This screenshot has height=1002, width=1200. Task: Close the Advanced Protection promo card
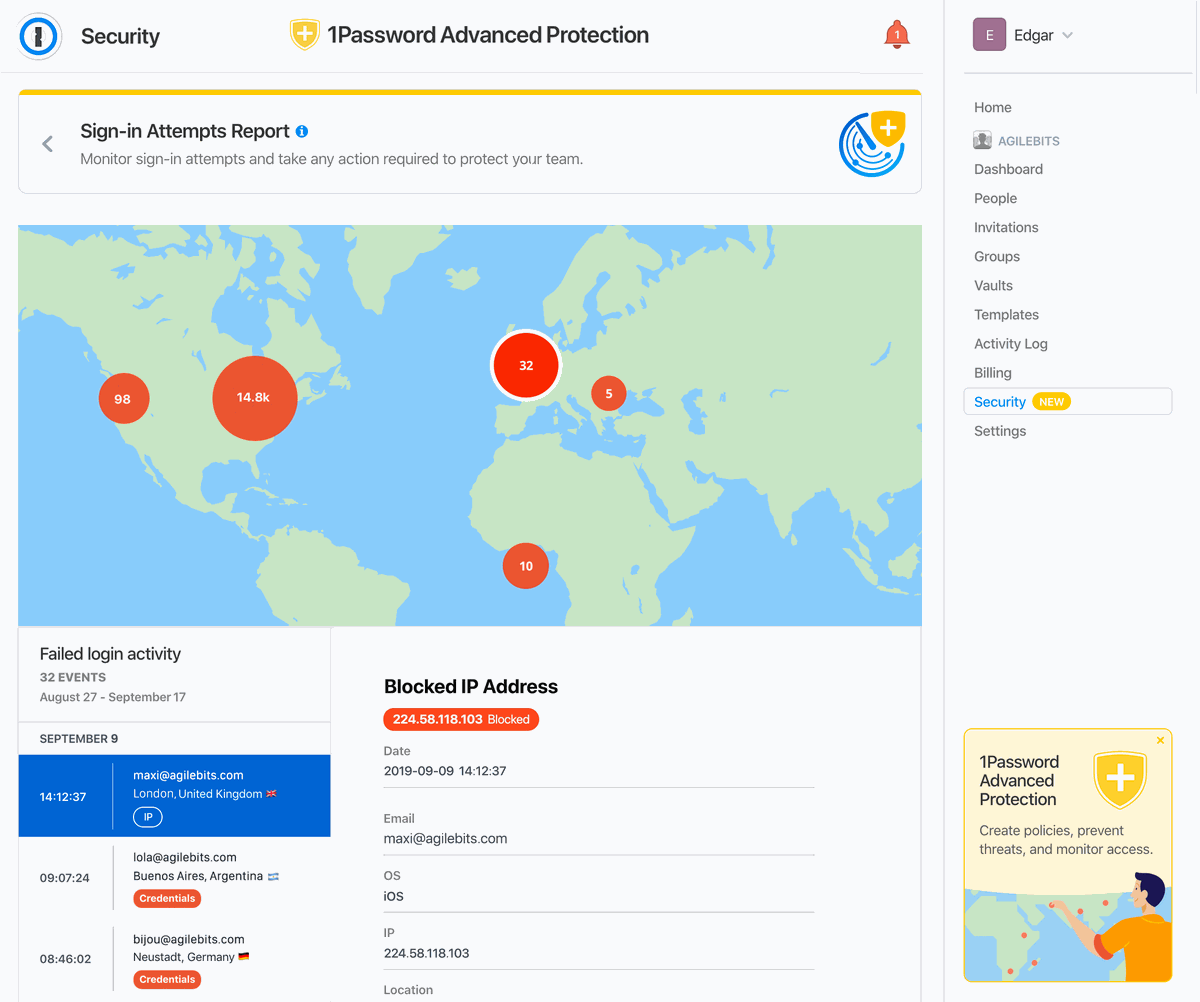click(1160, 741)
